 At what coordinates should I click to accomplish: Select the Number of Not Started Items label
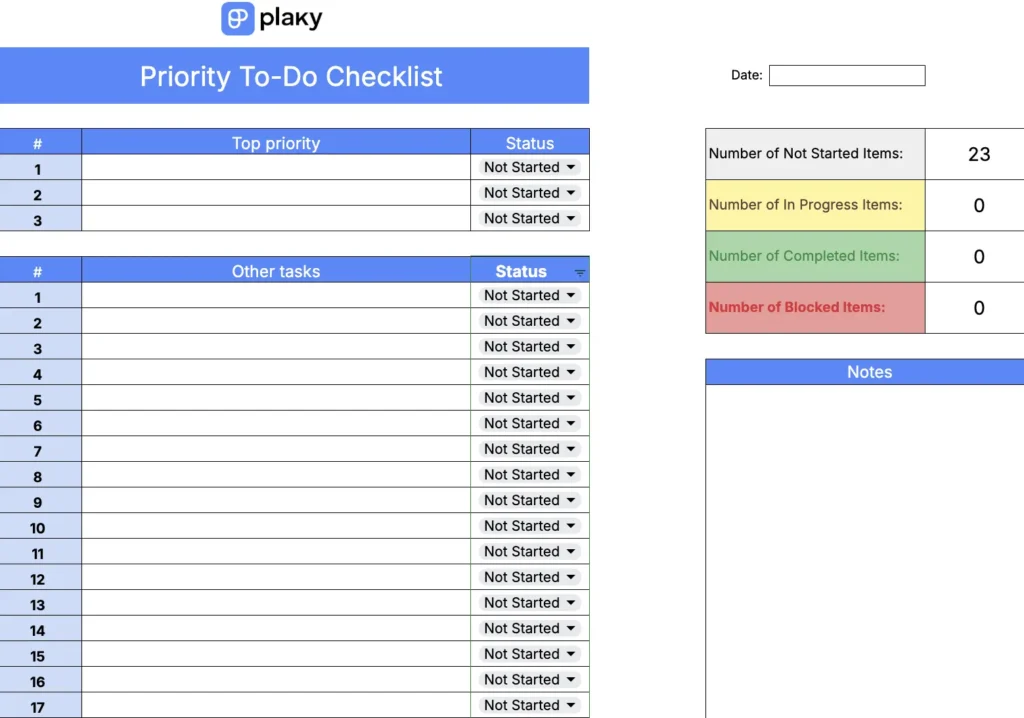(x=815, y=154)
